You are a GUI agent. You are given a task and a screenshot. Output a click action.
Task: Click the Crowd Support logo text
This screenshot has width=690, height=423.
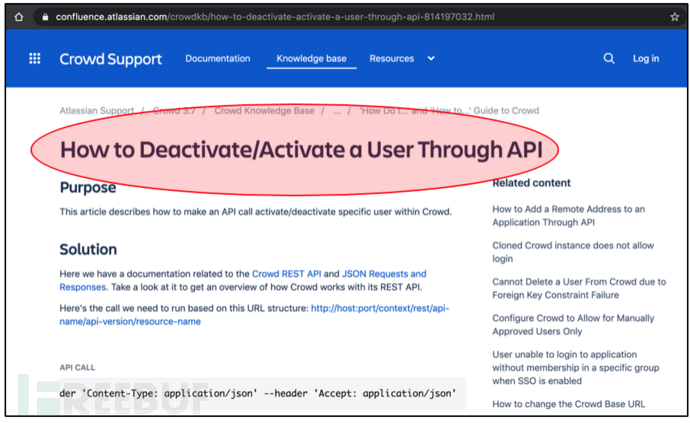point(110,59)
